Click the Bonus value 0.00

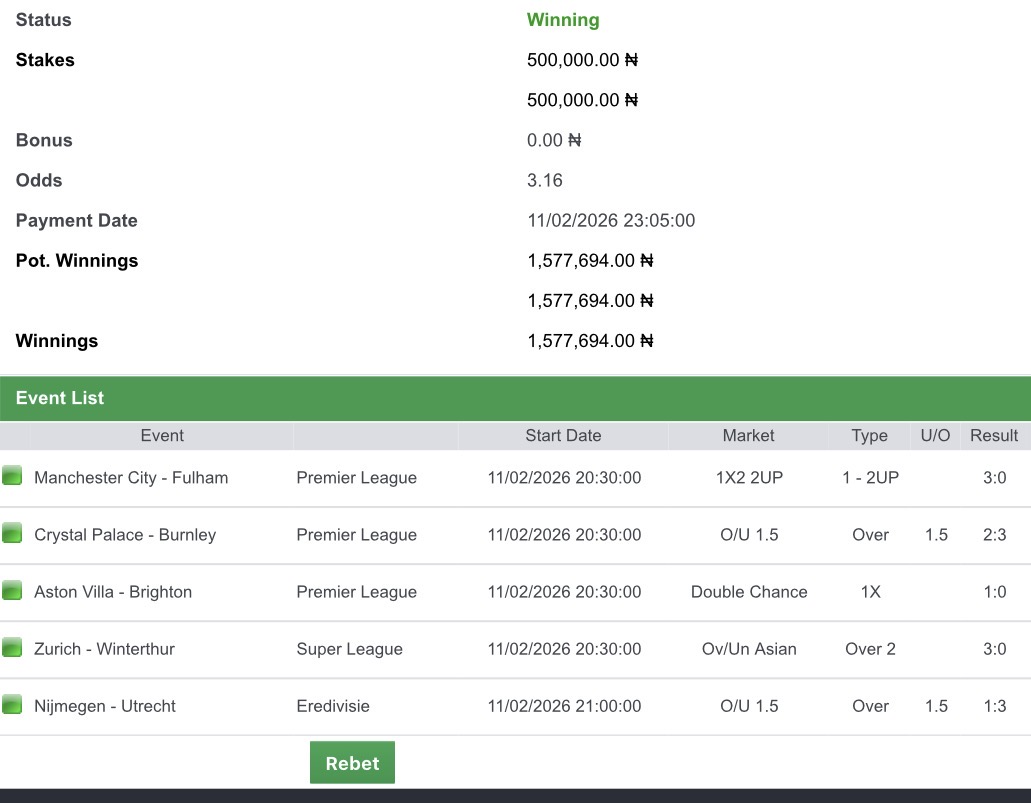pyautogui.click(x=554, y=140)
